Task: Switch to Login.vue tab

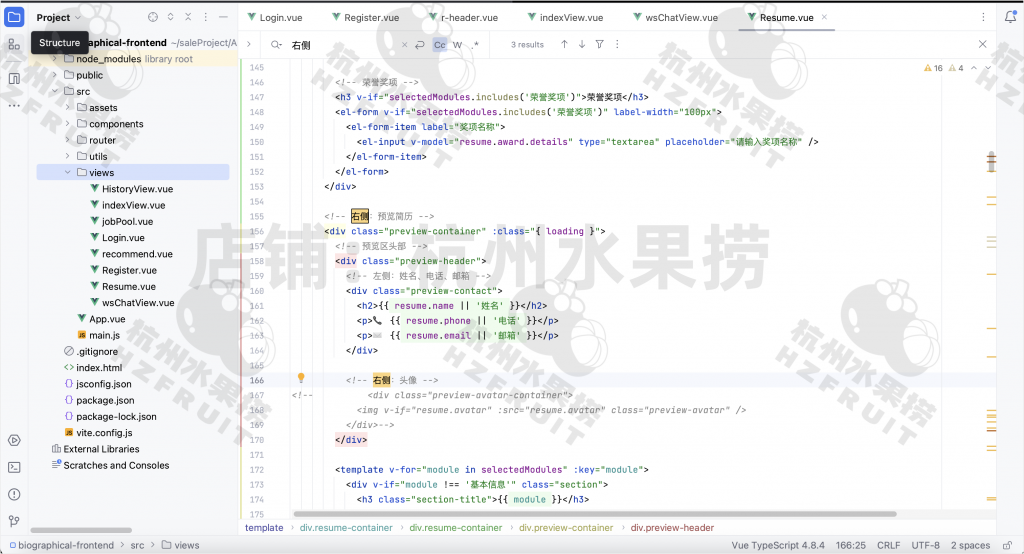Action: (275, 18)
